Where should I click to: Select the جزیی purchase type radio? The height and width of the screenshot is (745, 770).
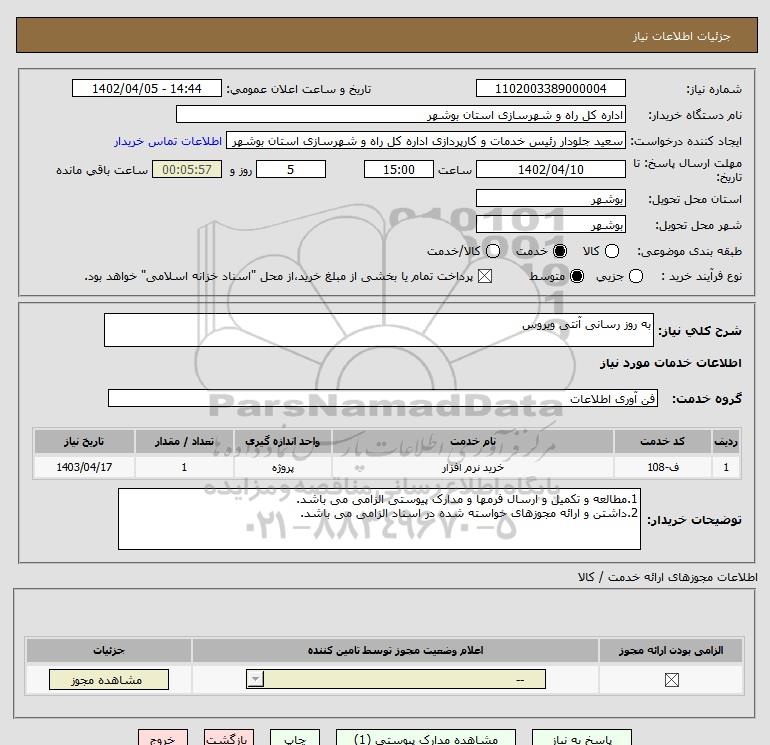[635, 276]
